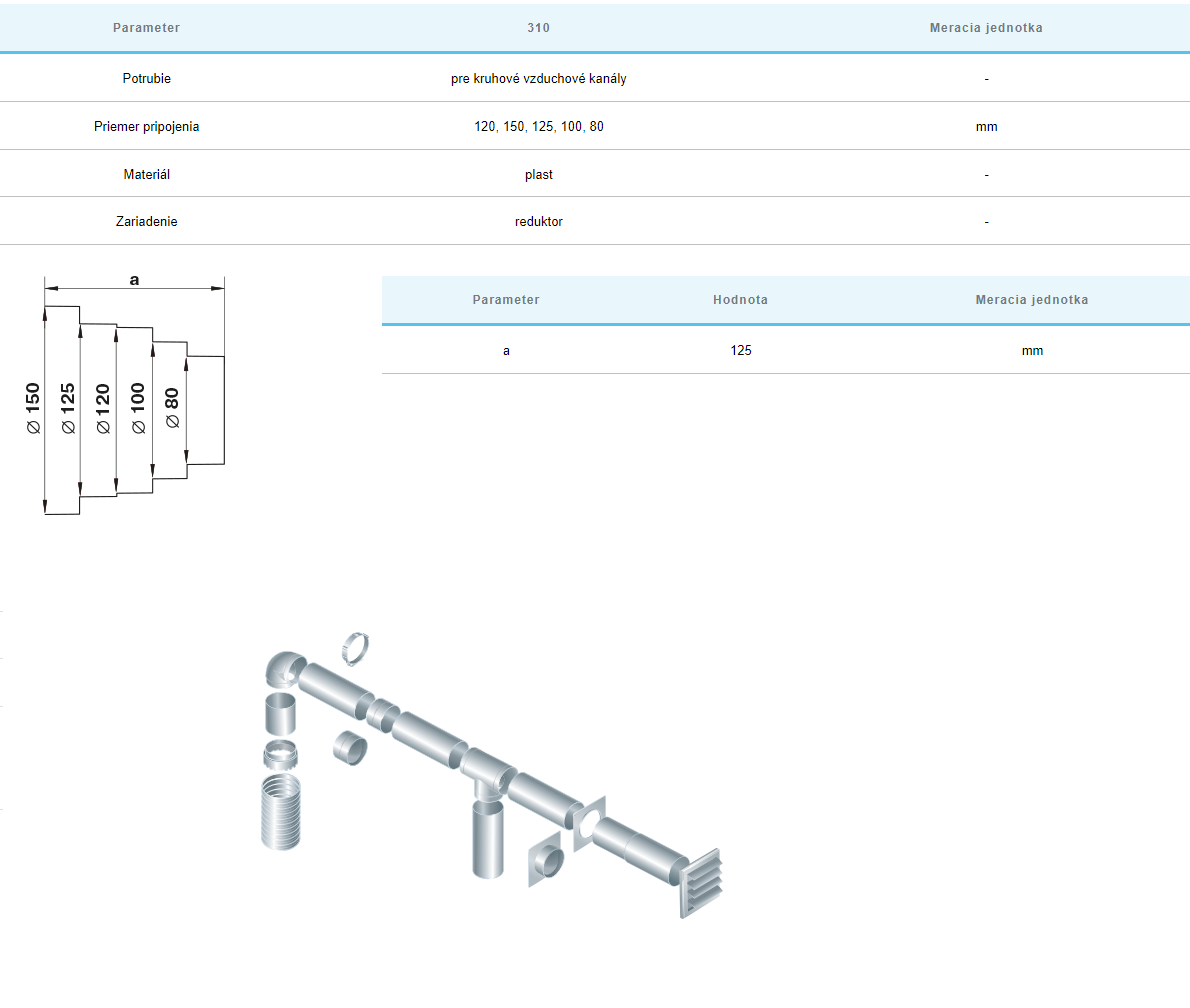Click the 'Hodnota' column header
The image size is (1190, 1008).
point(740,300)
